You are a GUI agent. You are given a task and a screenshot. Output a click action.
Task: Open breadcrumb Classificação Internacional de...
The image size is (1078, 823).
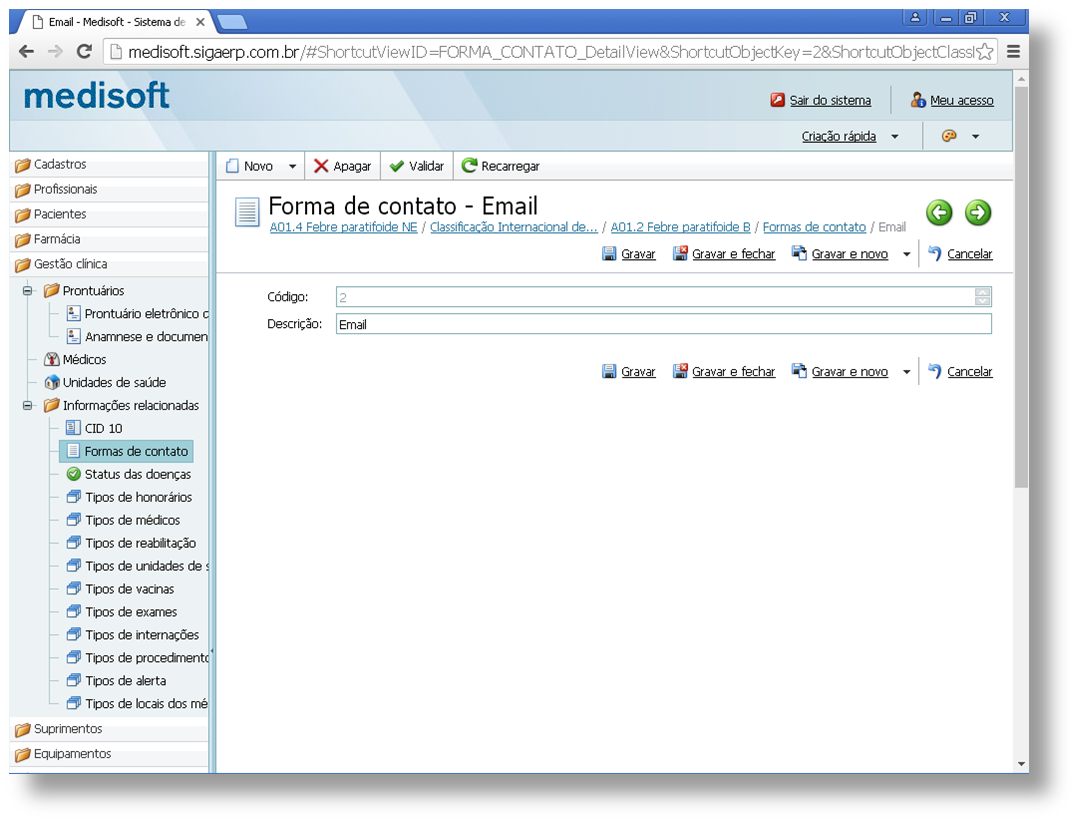click(x=514, y=227)
